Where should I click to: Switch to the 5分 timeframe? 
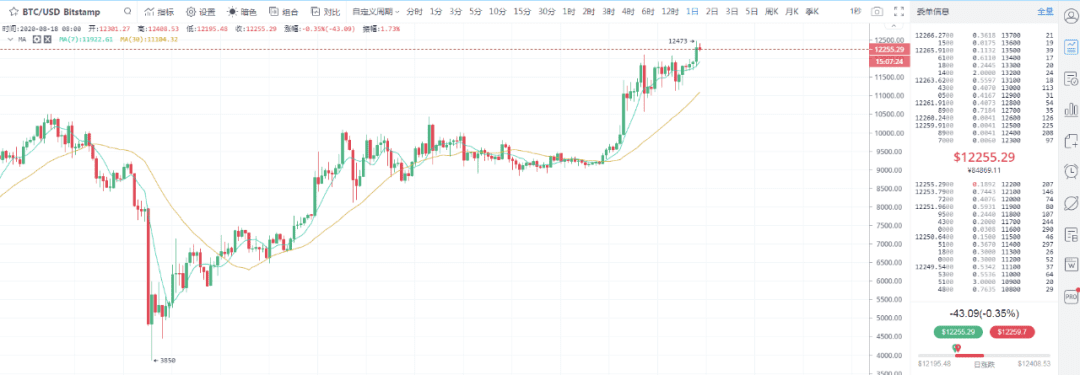[x=476, y=12]
